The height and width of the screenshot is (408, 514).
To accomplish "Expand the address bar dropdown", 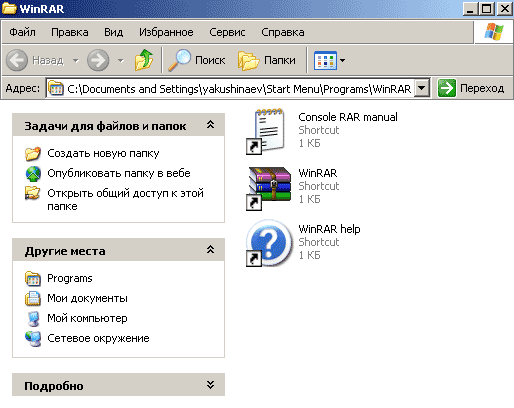I will click(x=422, y=88).
